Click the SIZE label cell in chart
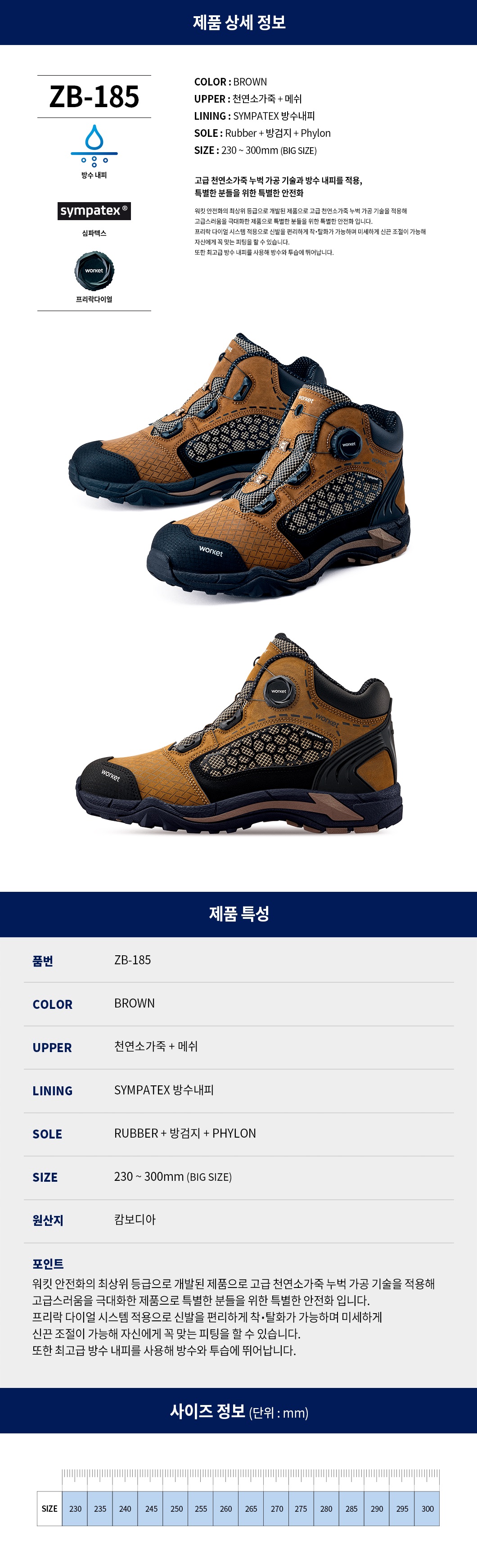Screen dimensions: 477x1568 tap(49, 1508)
